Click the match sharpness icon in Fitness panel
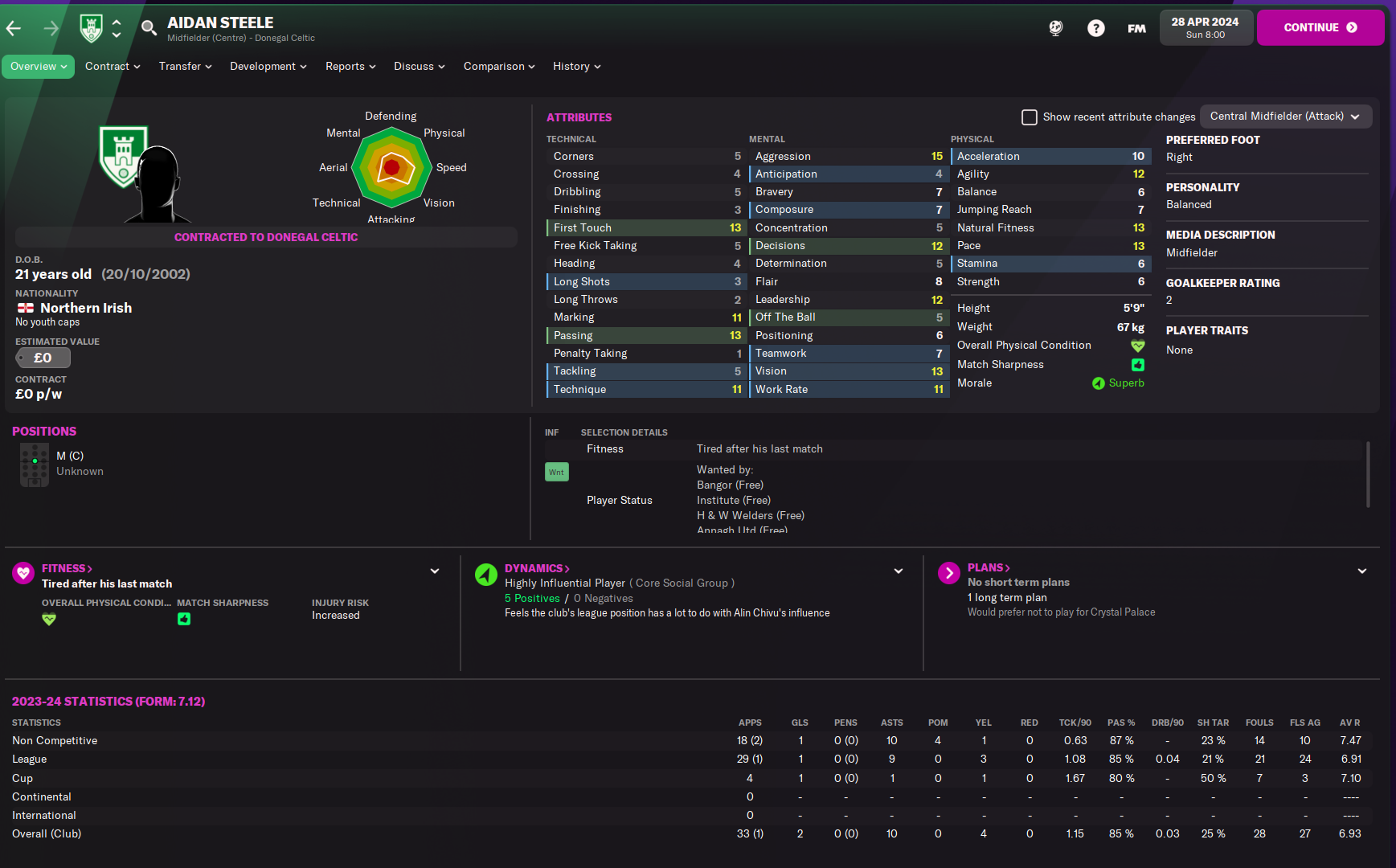The height and width of the screenshot is (868, 1396). 184,619
